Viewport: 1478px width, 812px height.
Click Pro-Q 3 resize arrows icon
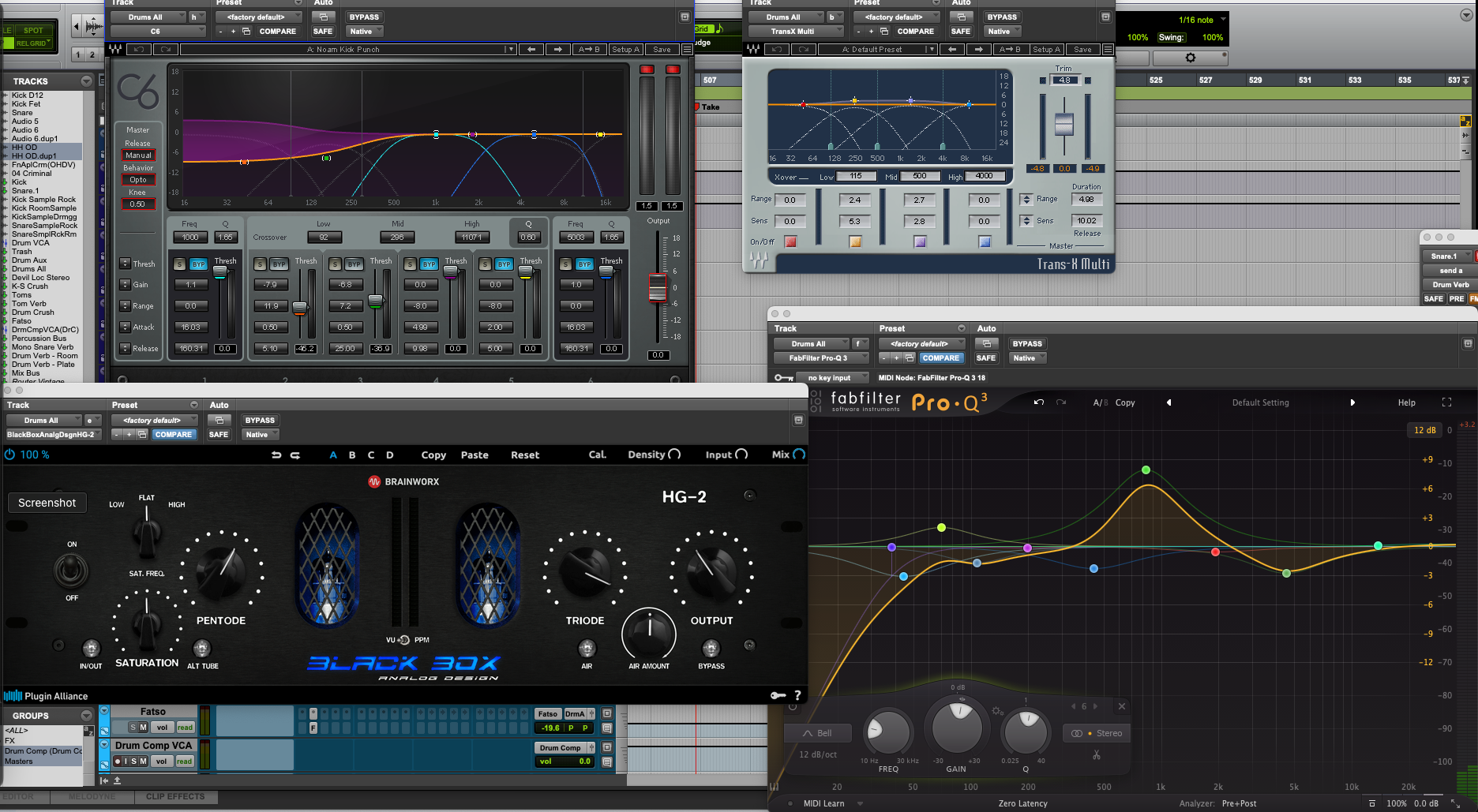1456,803
